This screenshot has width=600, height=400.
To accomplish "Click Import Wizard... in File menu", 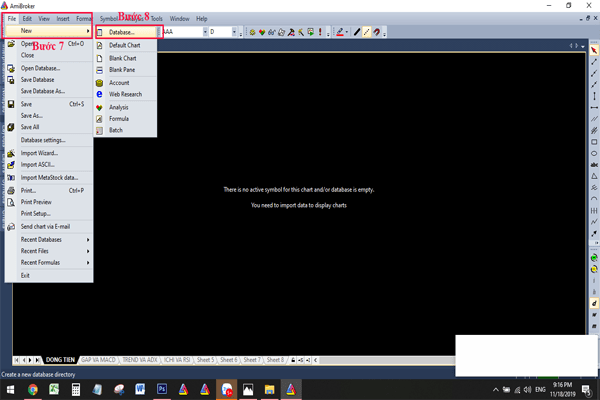I will pos(39,153).
